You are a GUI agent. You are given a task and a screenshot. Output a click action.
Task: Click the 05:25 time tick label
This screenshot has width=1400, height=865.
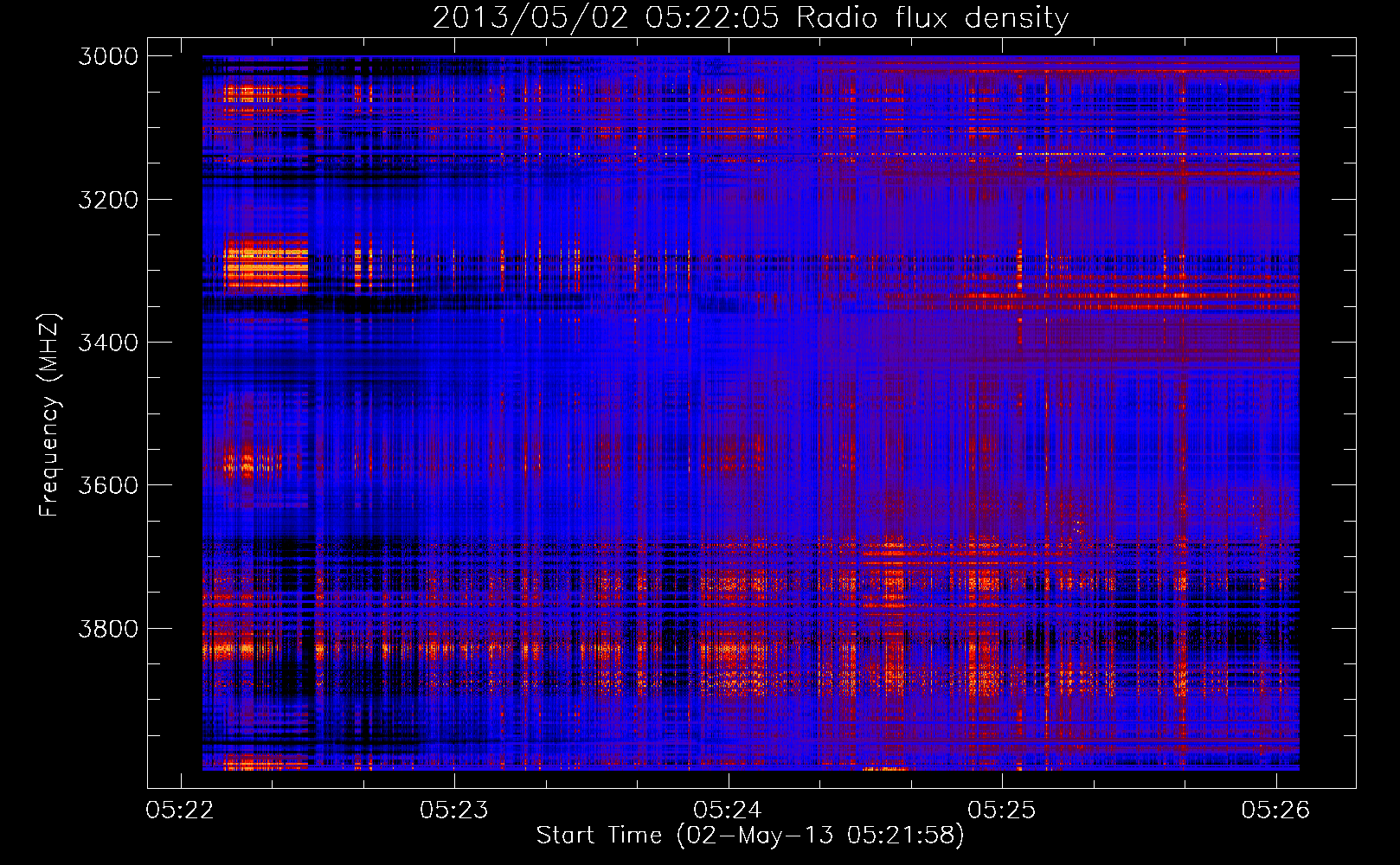(x=1002, y=810)
